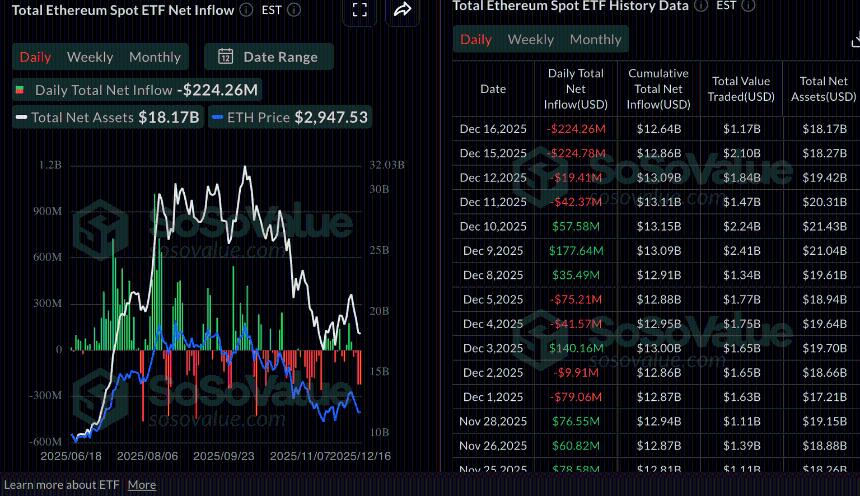Select Daily tab in history table

pos(476,39)
